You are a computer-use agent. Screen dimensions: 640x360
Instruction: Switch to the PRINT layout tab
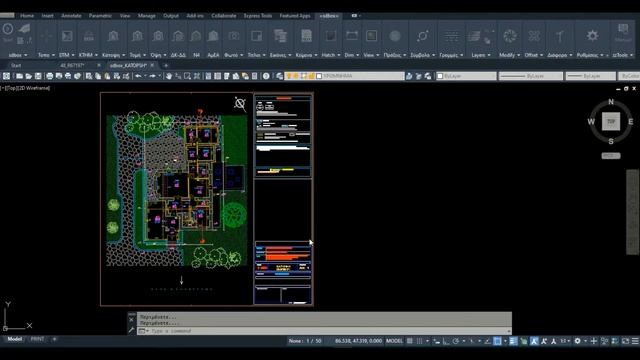(38, 339)
